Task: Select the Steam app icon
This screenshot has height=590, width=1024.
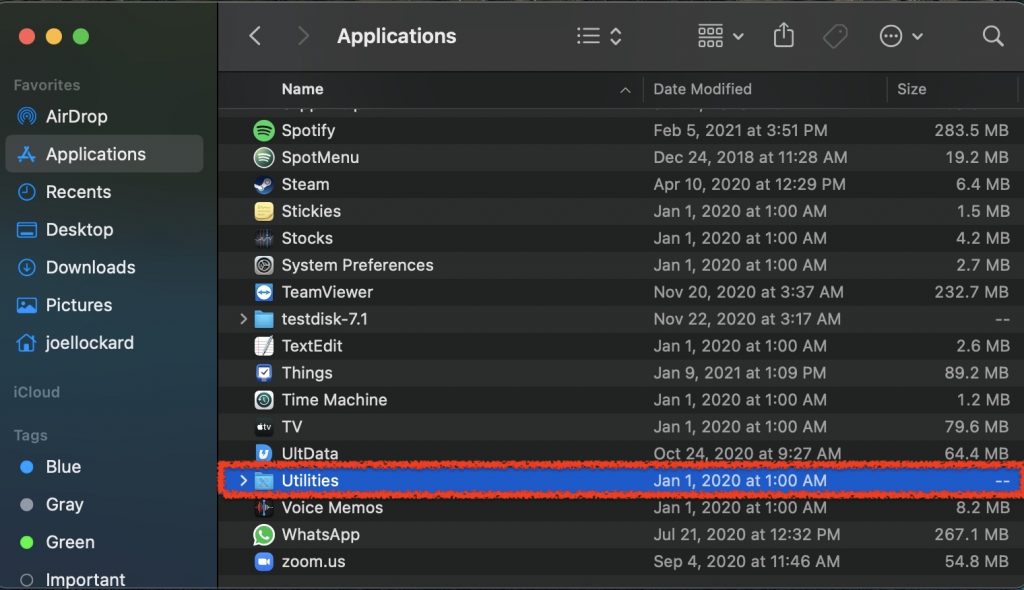Action: [x=263, y=184]
